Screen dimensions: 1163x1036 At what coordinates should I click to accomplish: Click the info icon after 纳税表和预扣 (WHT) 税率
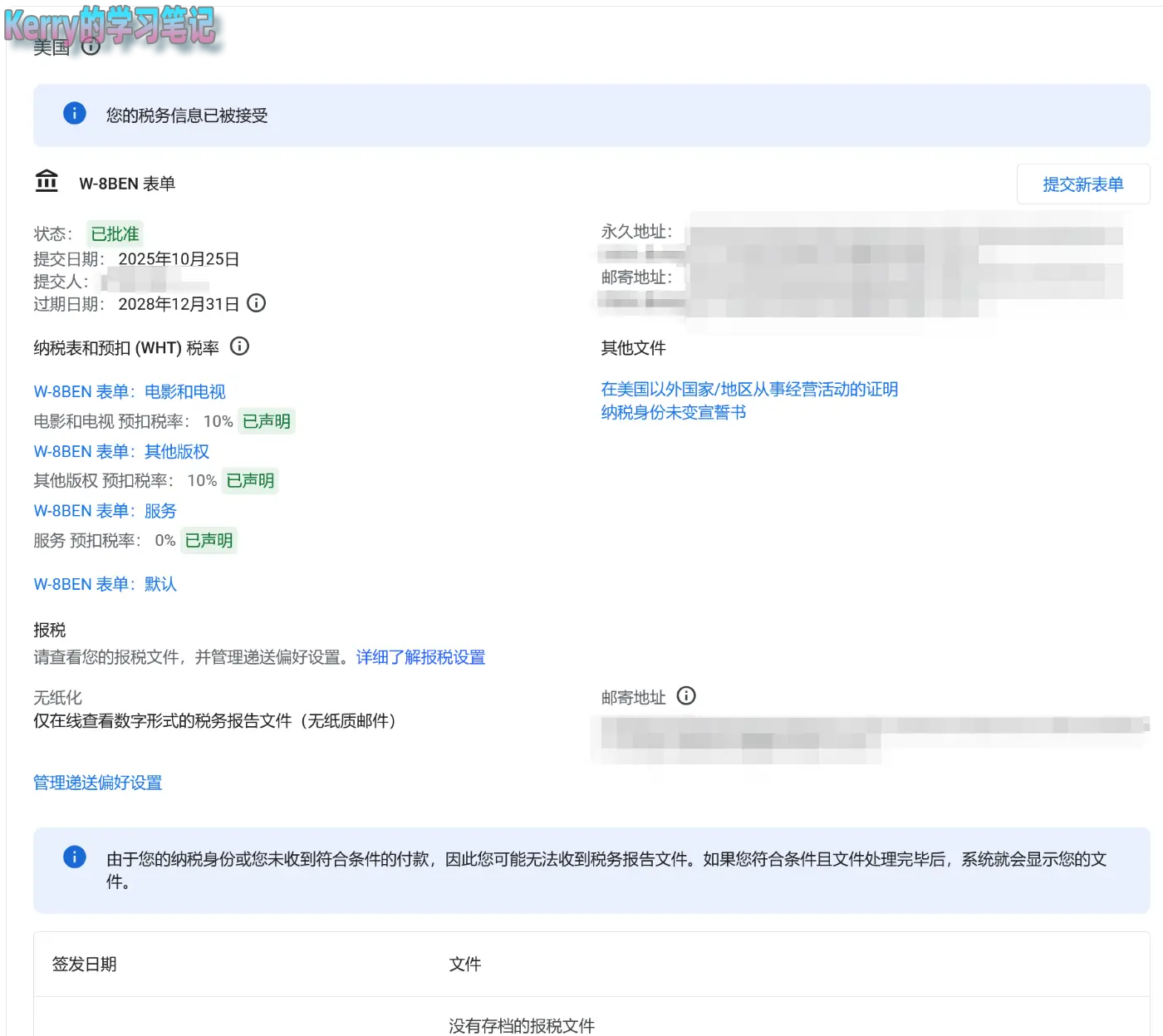click(x=239, y=346)
